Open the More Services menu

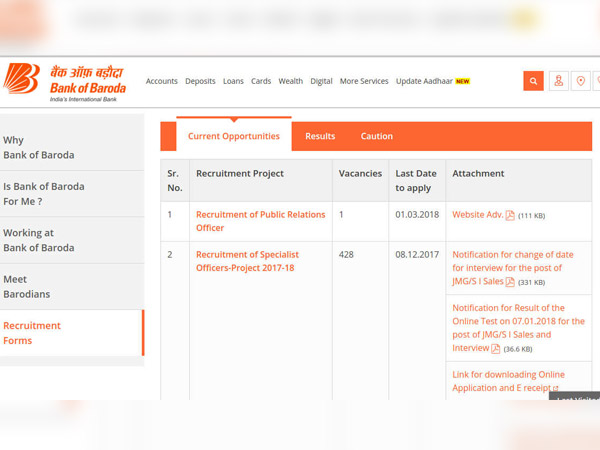[x=364, y=81]
